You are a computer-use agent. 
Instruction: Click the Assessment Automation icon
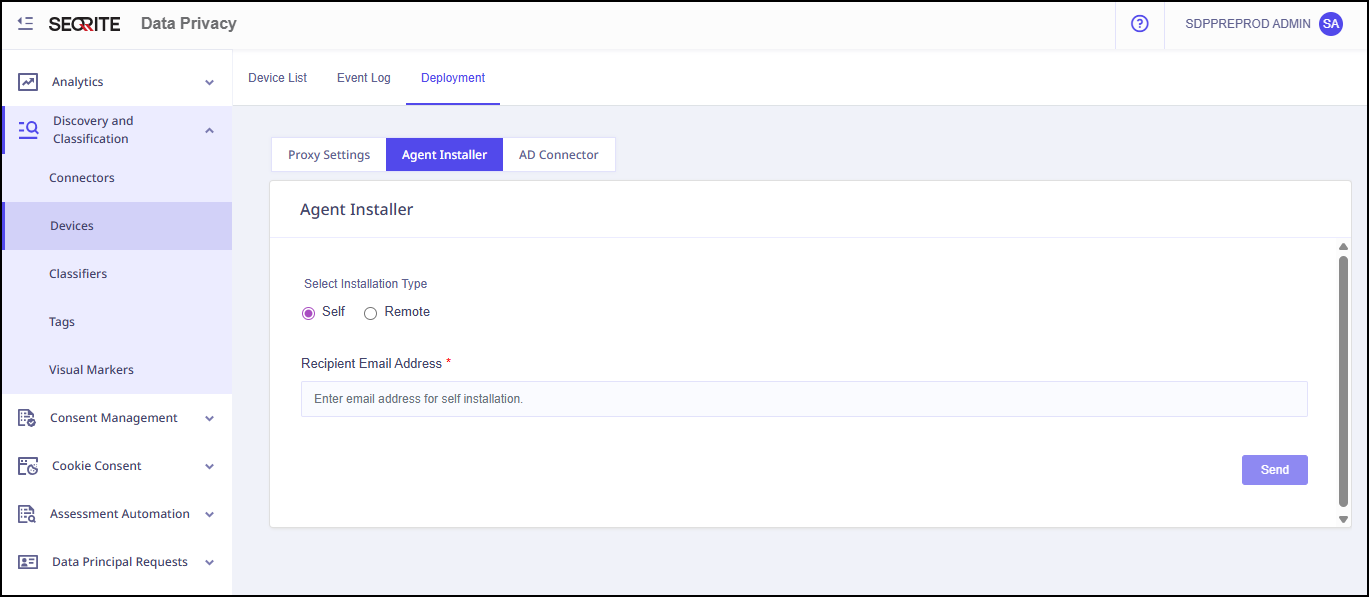click(x=28, y=514)
